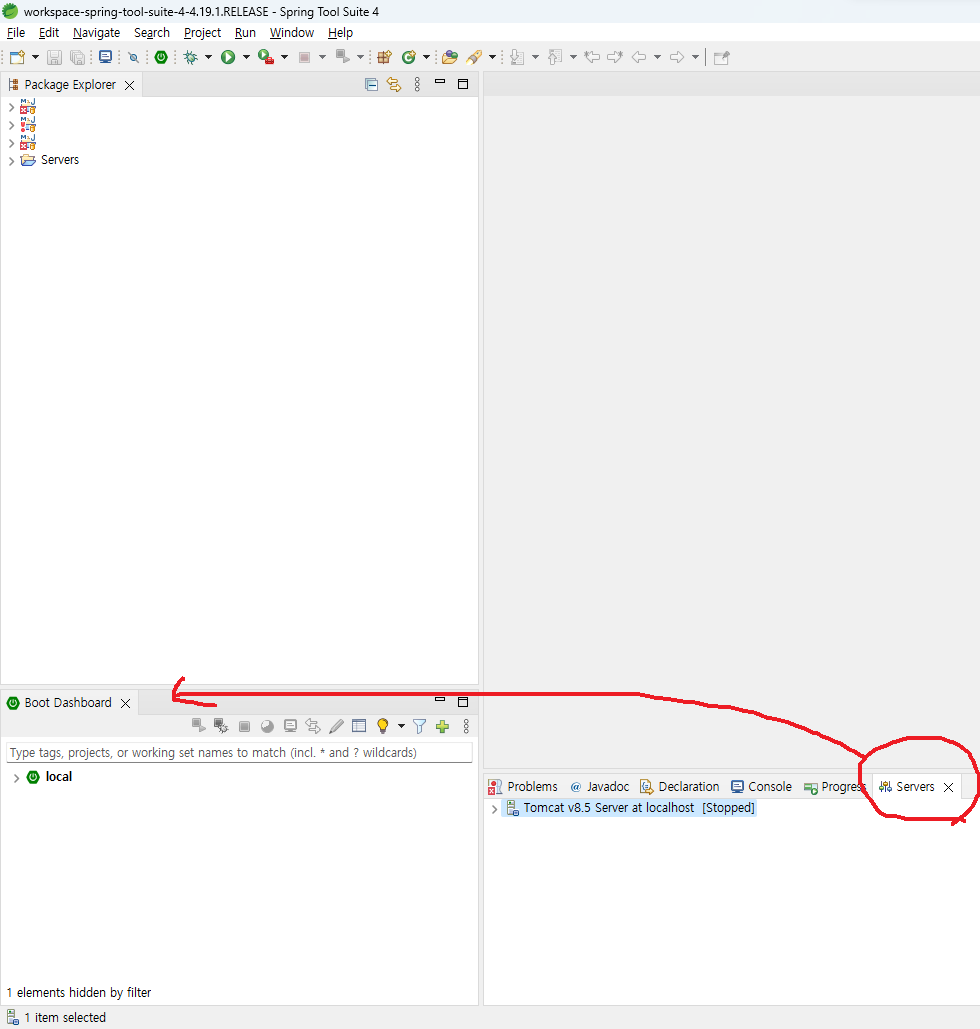This screenshot has width=980, height=1029.
Task: Start app from Boot Dashboard toolbar
Action: pyautogui.click(x=198, y=726)
